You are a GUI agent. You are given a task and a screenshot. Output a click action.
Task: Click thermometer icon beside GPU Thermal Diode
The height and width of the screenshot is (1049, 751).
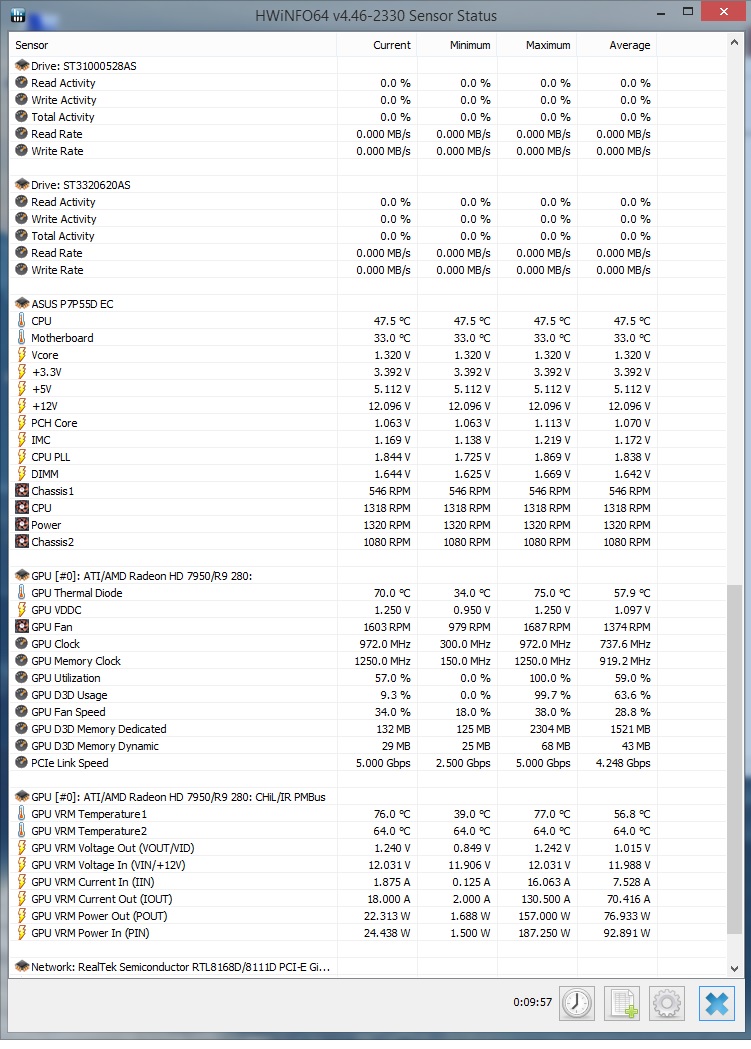click(x=21, y=593)
